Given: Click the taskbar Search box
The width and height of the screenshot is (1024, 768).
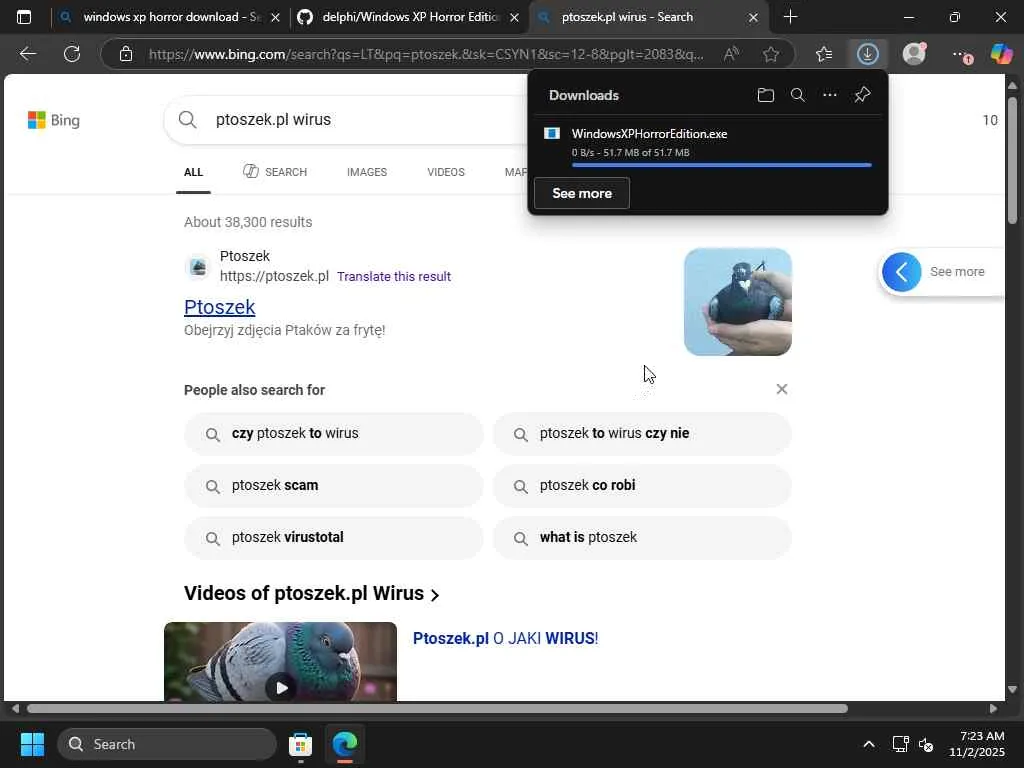Looking at the screenshot, I should pos(167,744).
